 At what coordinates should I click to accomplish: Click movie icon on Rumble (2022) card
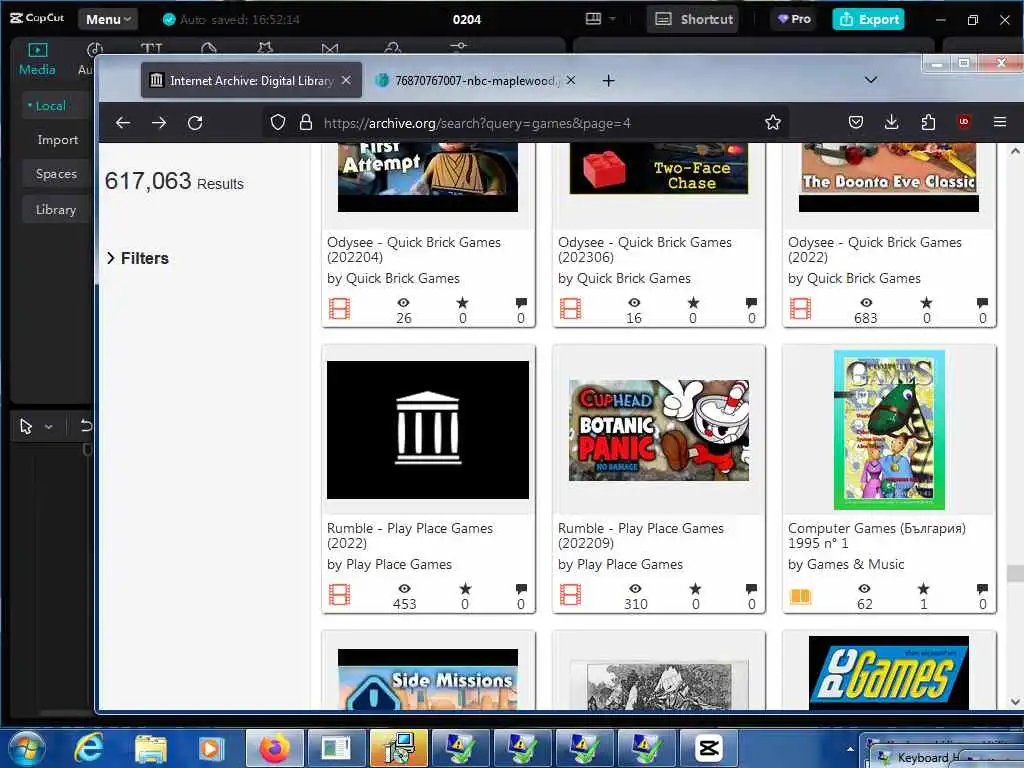339,595
